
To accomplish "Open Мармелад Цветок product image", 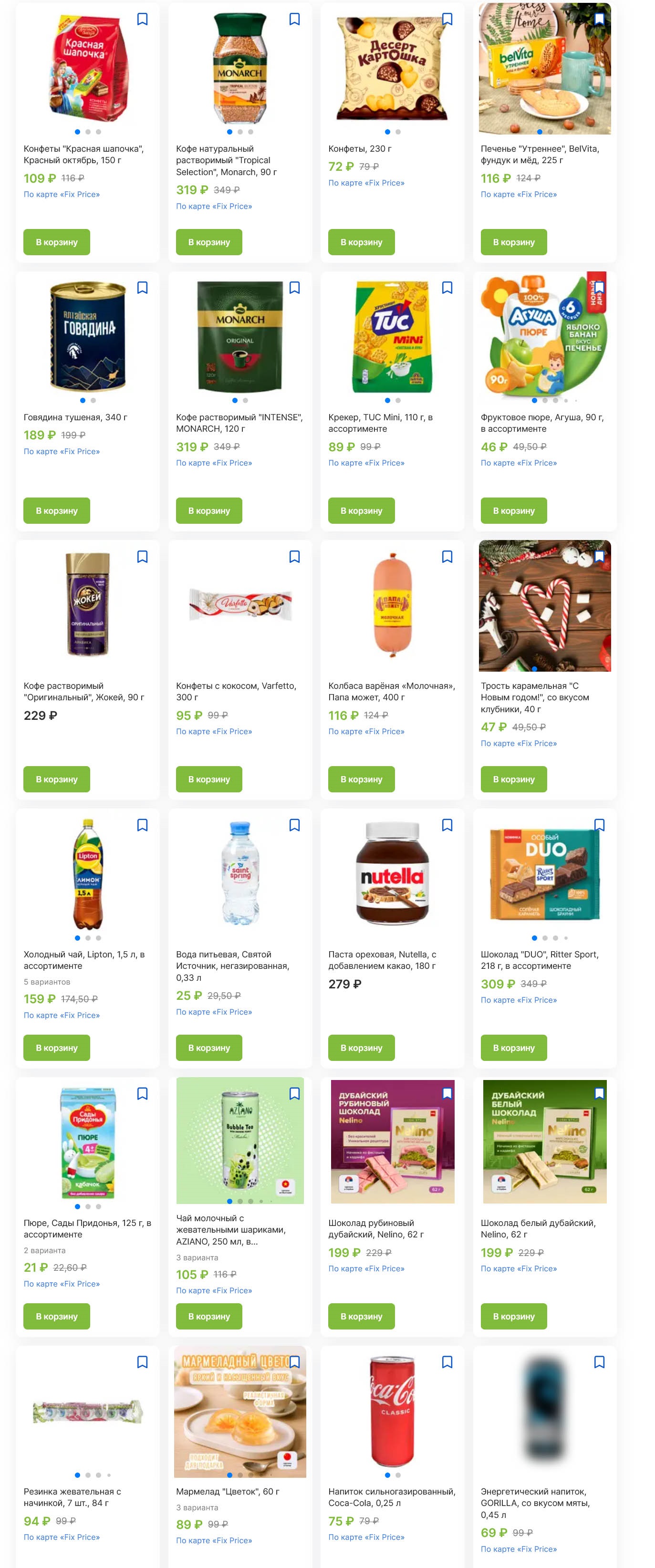I will pyautogui.click(x=240, y=1411).
